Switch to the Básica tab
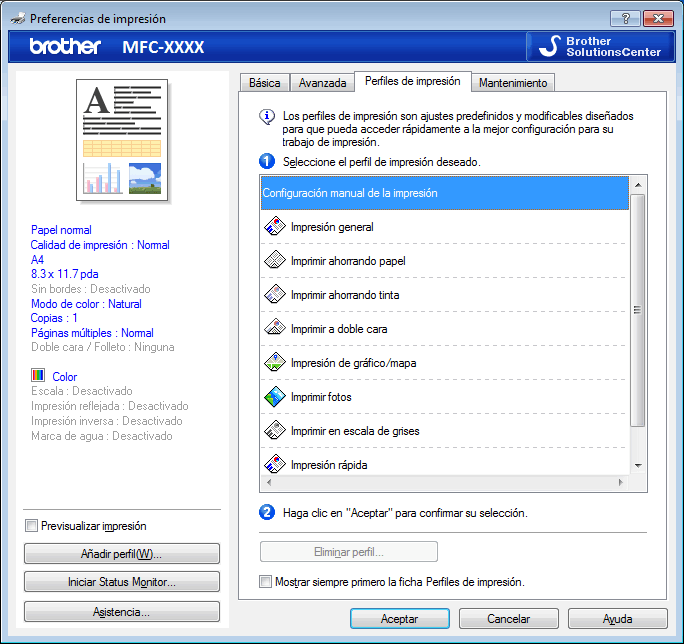Image resolution: width=684 pixels, height=644 pixels. click(264, 82)
